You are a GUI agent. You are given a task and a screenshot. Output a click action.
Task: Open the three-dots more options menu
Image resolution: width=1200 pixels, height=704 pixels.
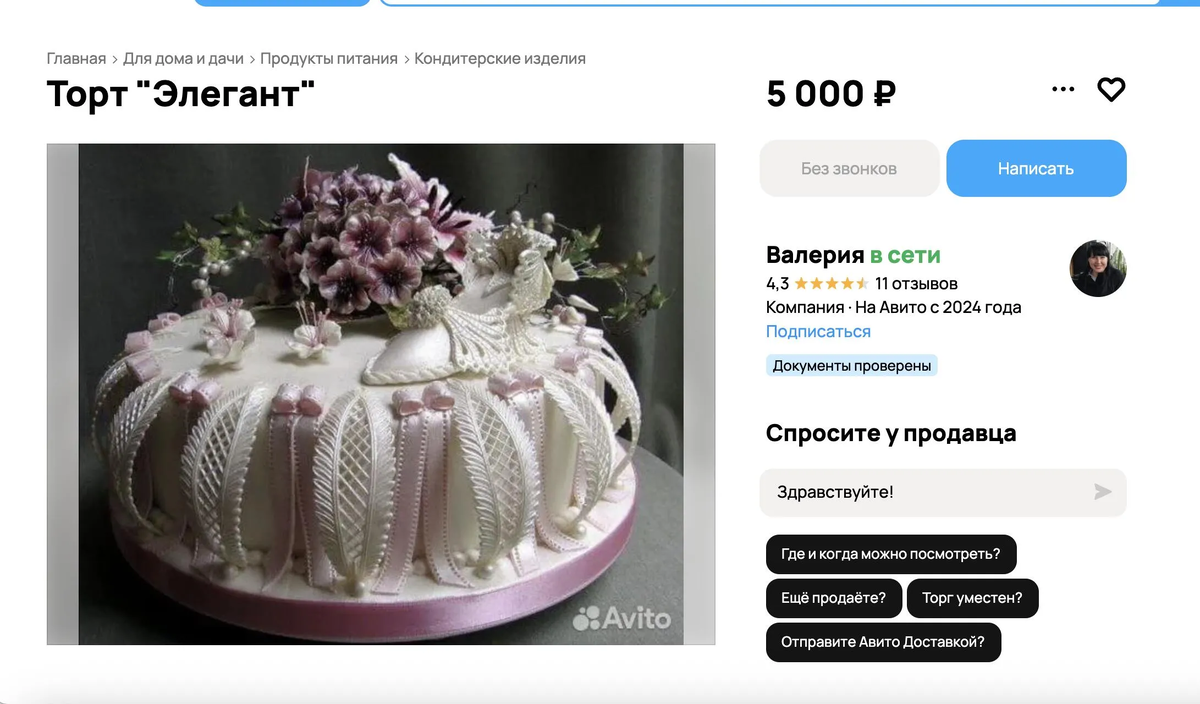[1063, 90]
